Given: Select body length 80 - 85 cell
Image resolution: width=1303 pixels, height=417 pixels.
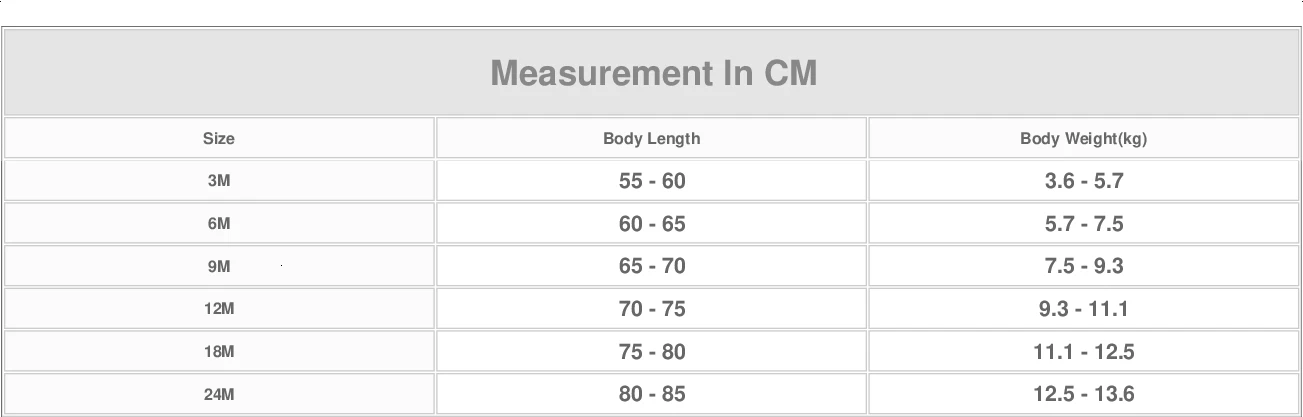Looking at the screenshot, I should click(652, 394).
